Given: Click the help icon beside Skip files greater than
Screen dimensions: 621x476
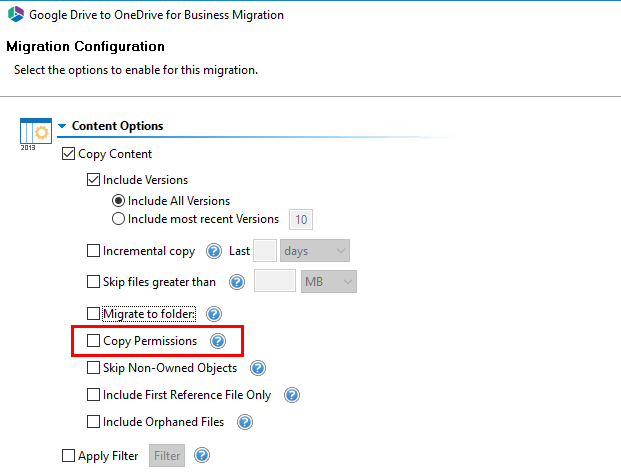Looking at the screenshot, I should click(x=237, y=282).
